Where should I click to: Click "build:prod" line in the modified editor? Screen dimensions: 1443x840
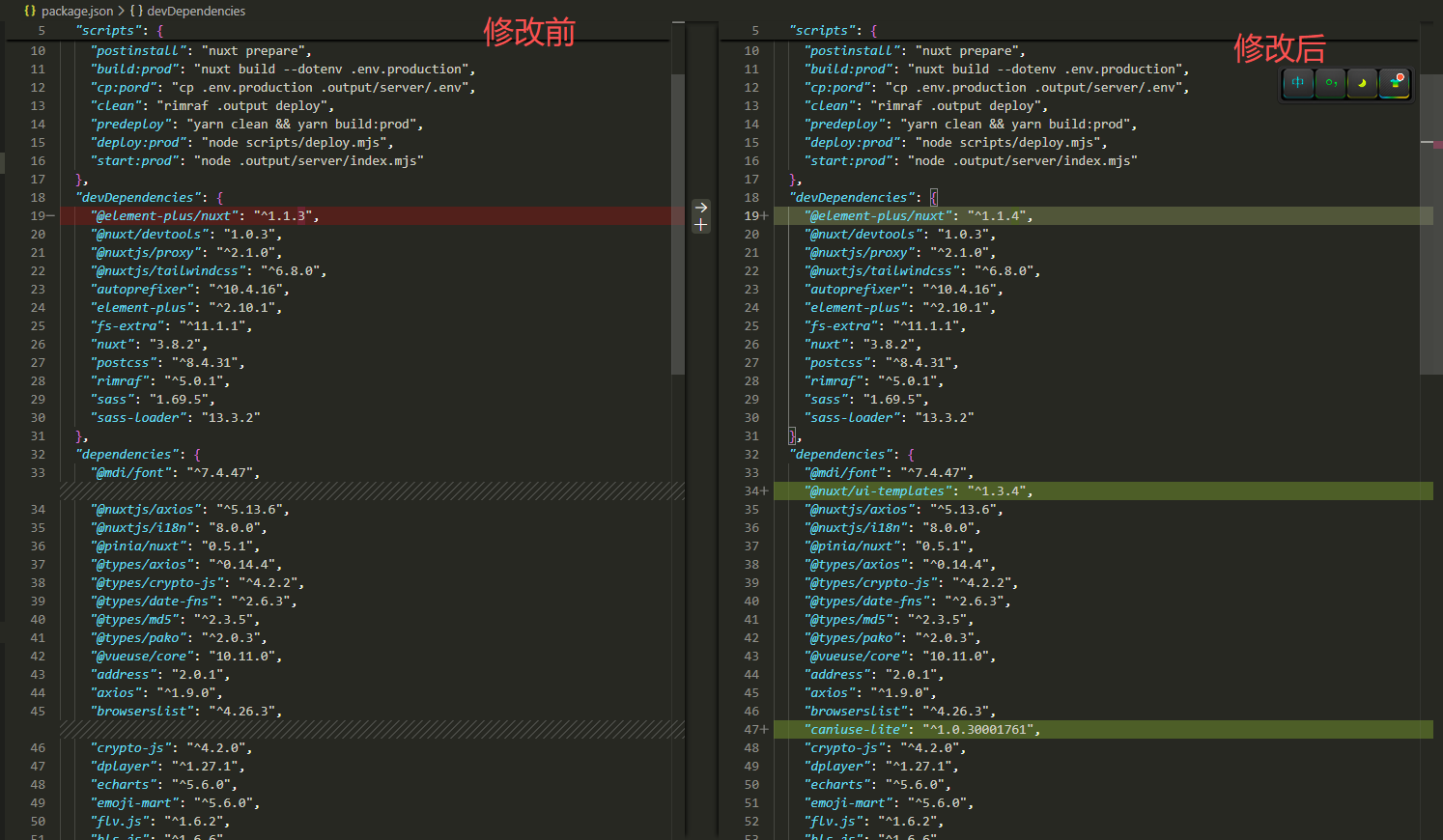[997, 70]
